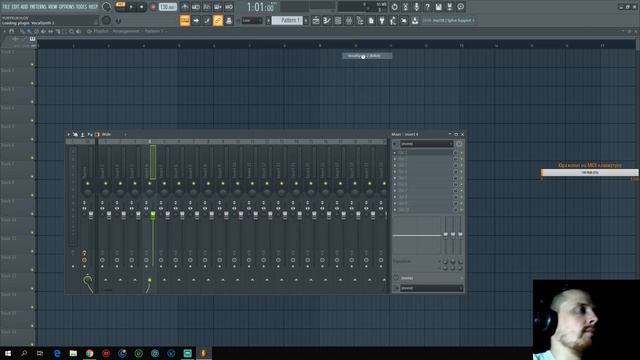Open the OPTIONS menu
The image size is (640, 360).
67,7
